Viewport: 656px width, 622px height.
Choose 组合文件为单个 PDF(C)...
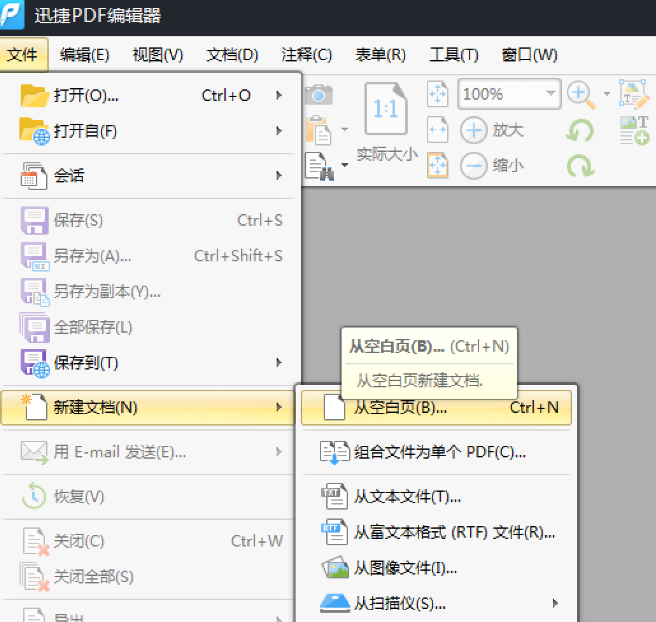(436, 452)
